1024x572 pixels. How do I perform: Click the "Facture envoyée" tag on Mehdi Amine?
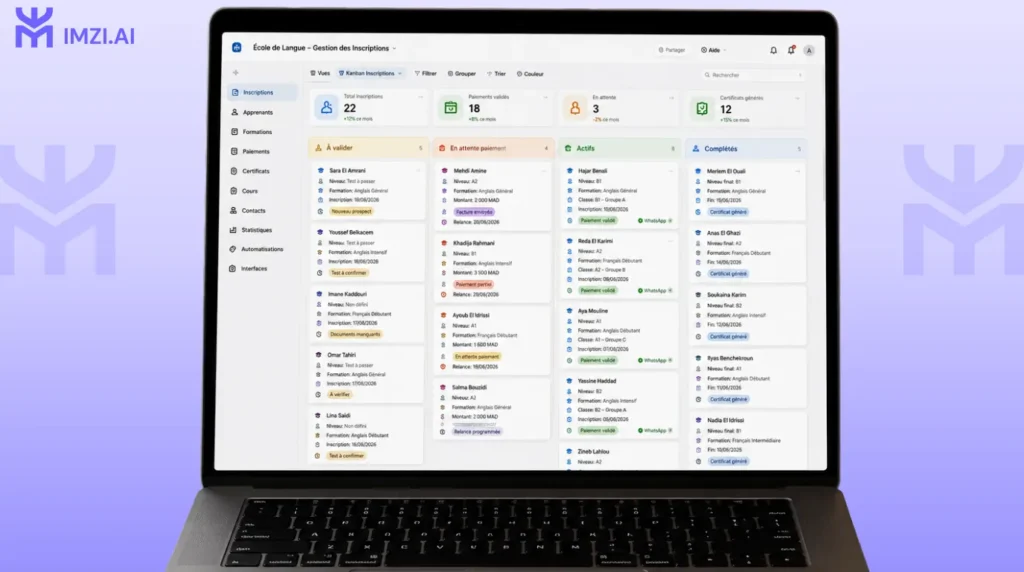[474, 212]
